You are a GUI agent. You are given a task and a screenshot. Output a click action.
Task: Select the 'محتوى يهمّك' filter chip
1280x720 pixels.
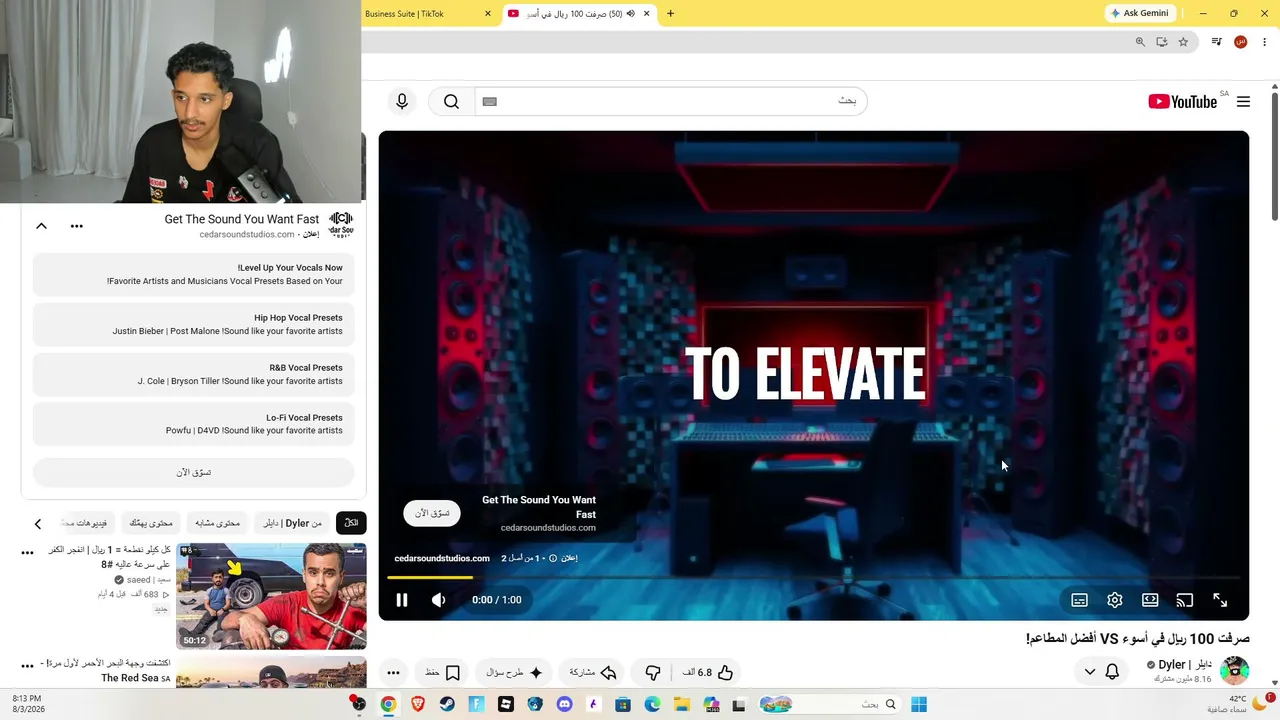(151, 523)
